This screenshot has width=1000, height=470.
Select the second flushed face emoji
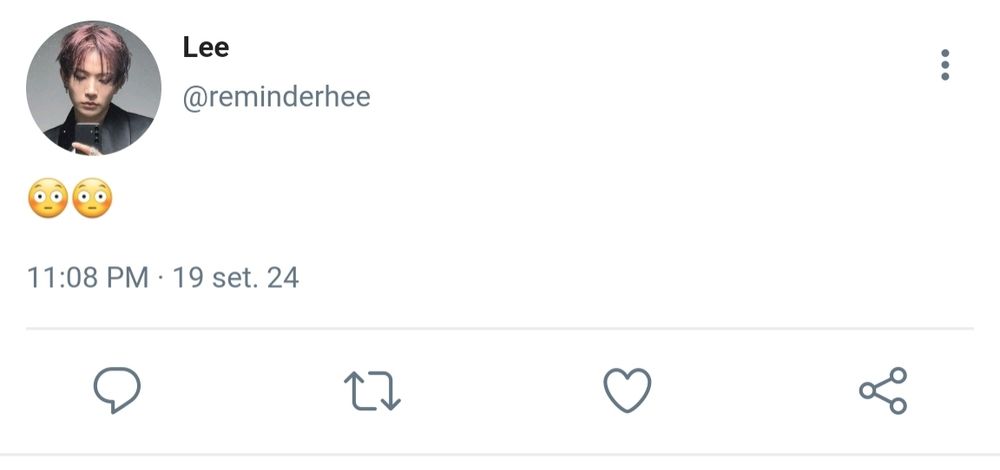tap(92, 199)
